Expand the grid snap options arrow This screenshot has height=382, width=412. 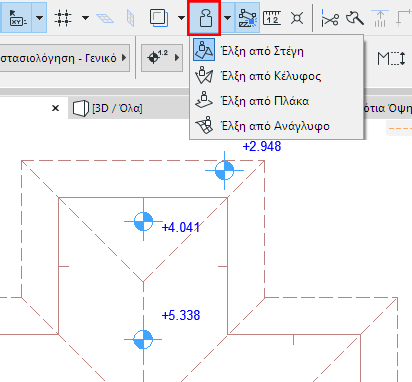(x=85, y=18)
